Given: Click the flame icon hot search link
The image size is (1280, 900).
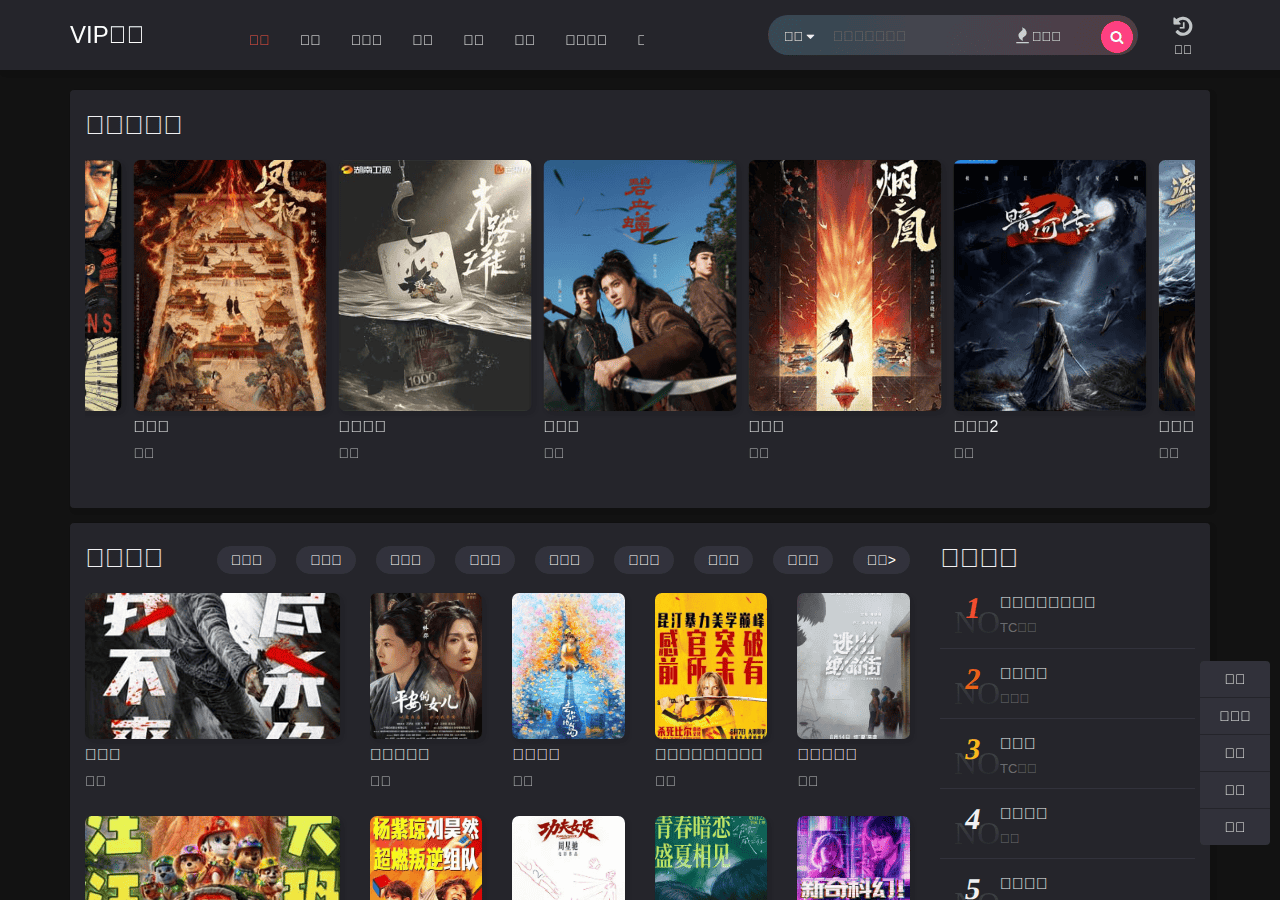Looking at the screenshot, I should pyautogui.click(x=1038, y=36).
